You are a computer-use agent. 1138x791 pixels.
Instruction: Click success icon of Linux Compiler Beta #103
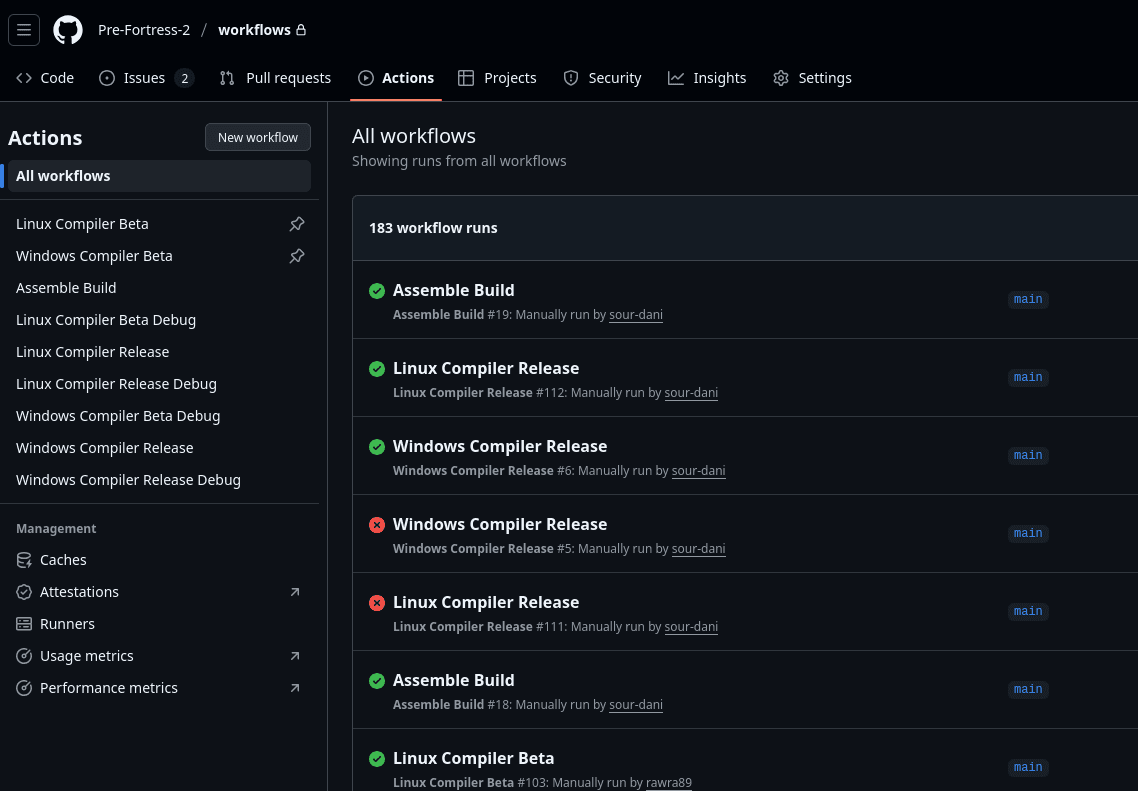(x=377, y=759)
